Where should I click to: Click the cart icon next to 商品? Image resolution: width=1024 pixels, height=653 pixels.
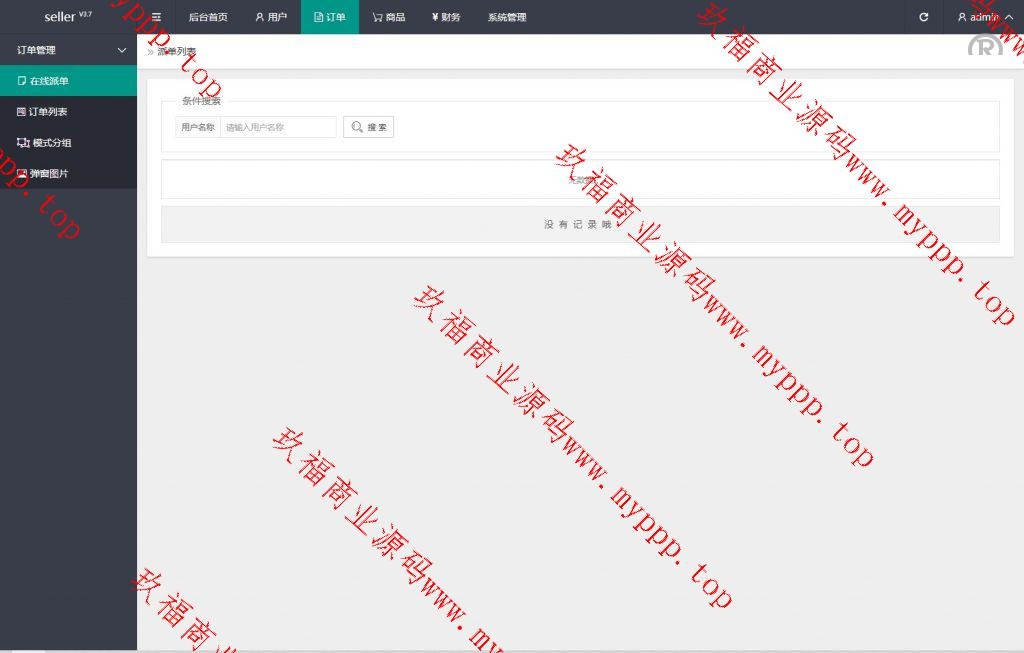click(x=377, y=17)
